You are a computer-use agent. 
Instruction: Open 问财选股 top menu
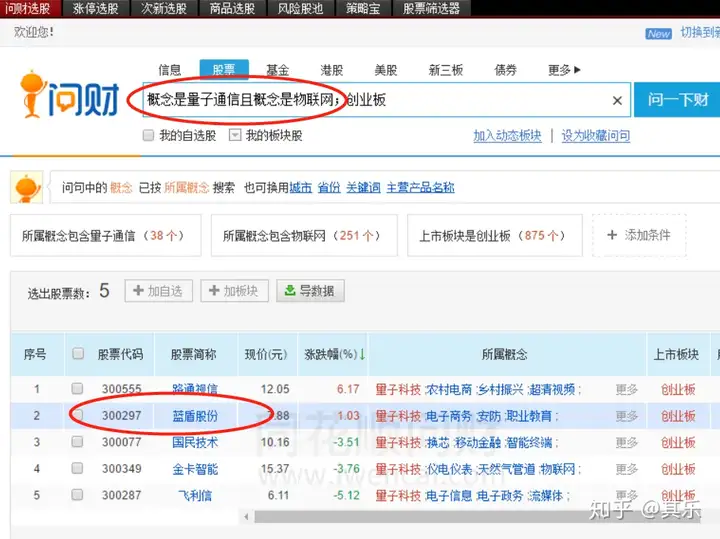click(30, 8)
